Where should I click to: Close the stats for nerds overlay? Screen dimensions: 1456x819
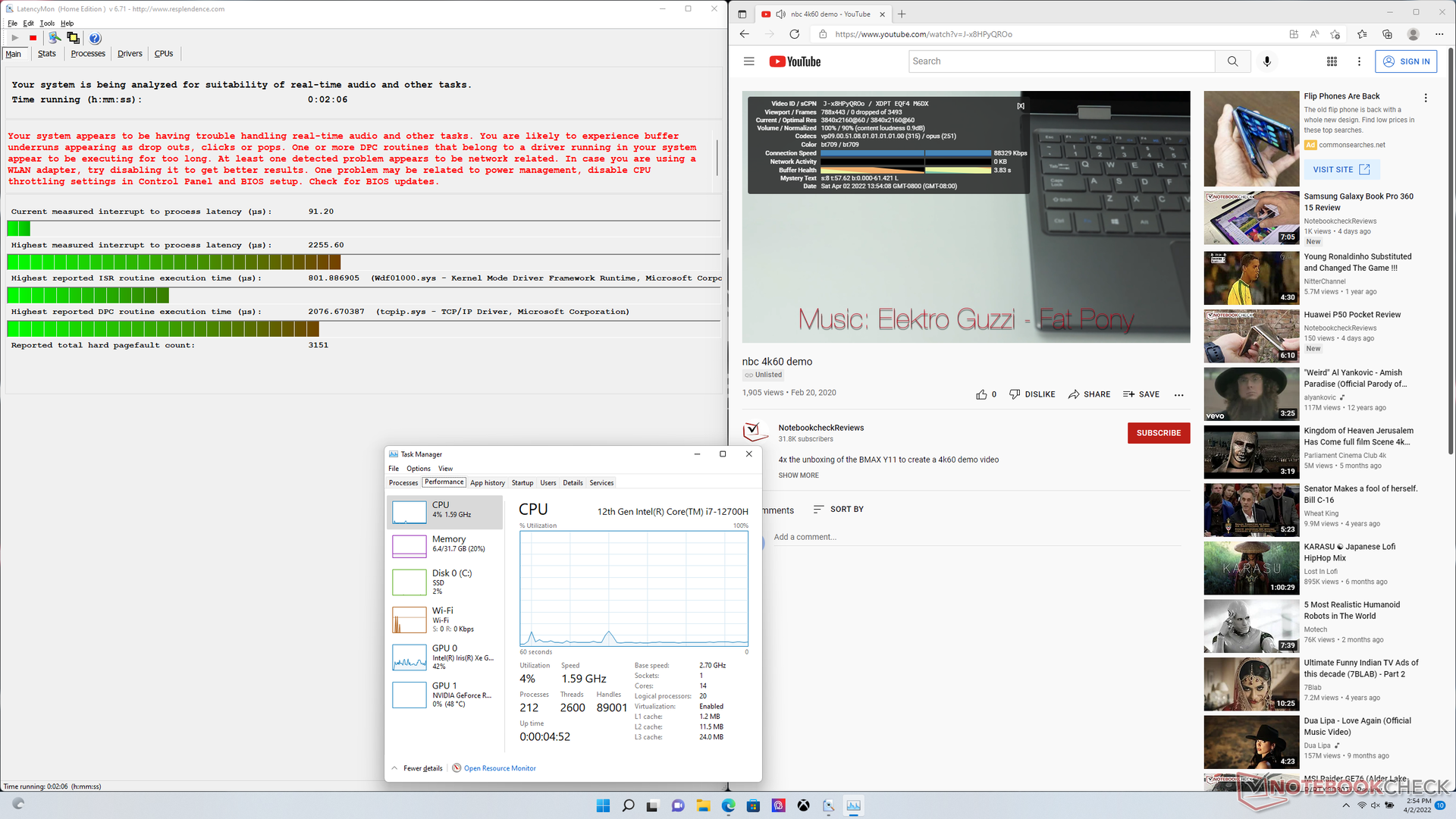(x=1021, y=106)
